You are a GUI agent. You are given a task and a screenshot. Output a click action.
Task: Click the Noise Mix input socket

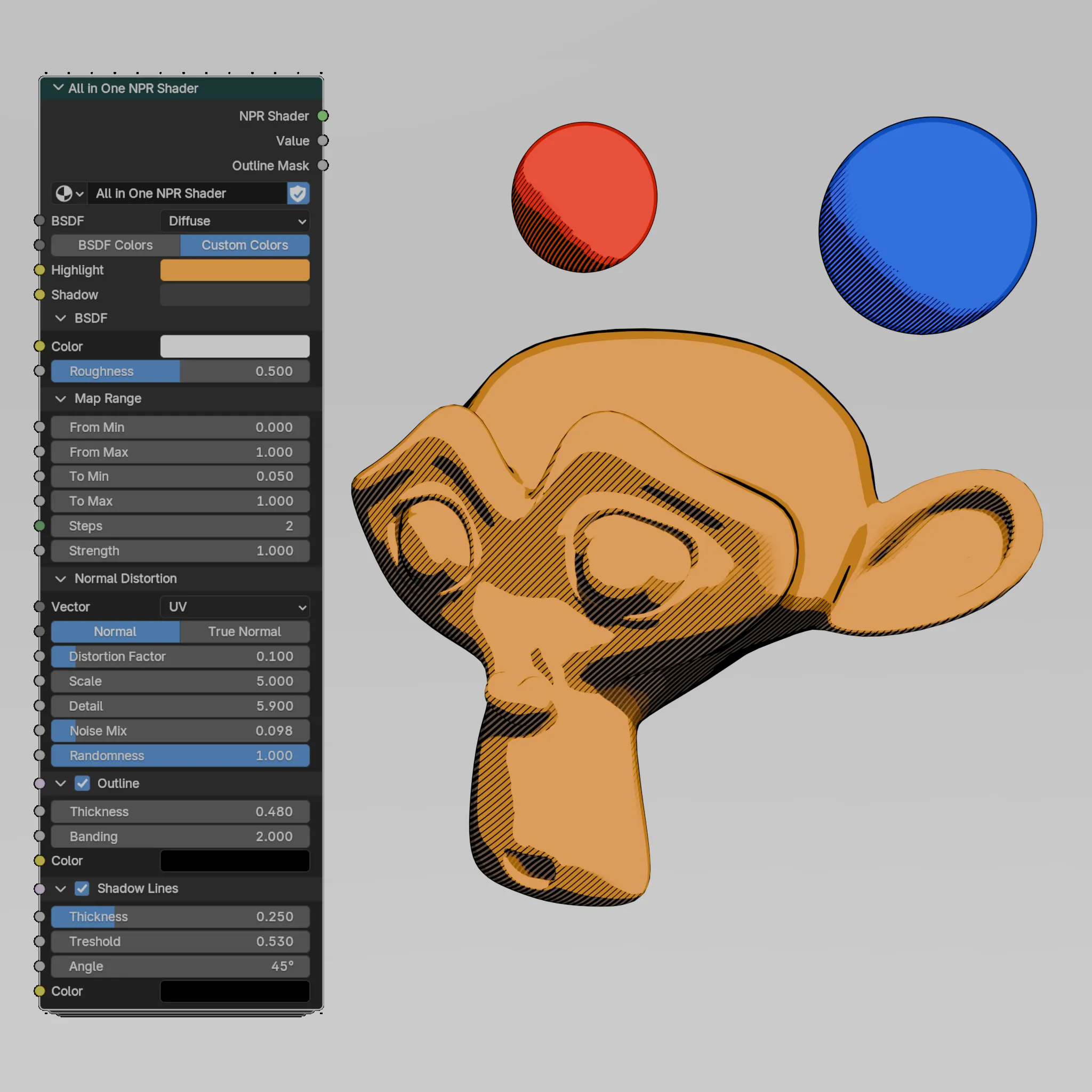39,731
